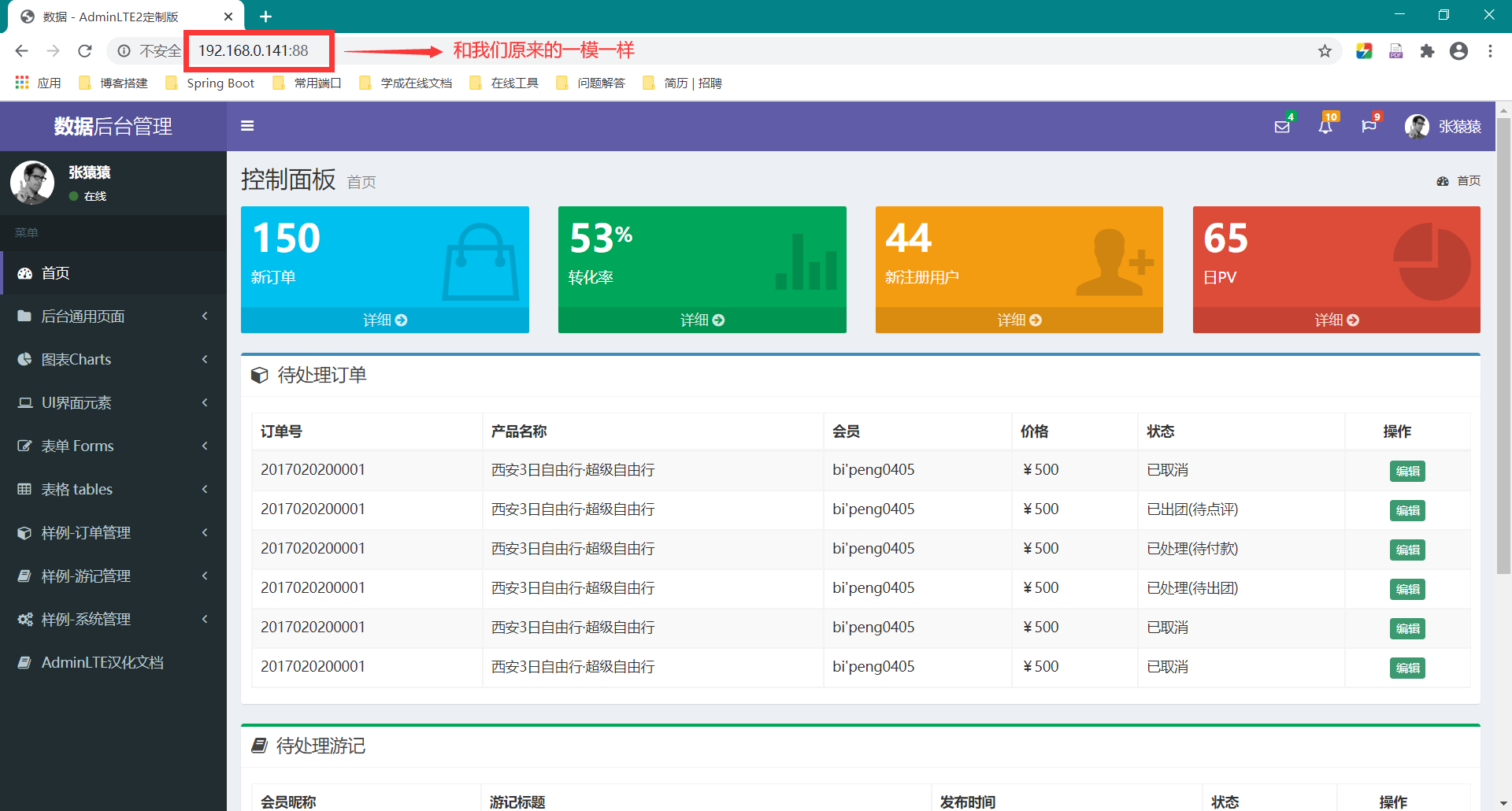Open the Chrome three-dot menu
1512x811 pixels.
click(1490, 51)
